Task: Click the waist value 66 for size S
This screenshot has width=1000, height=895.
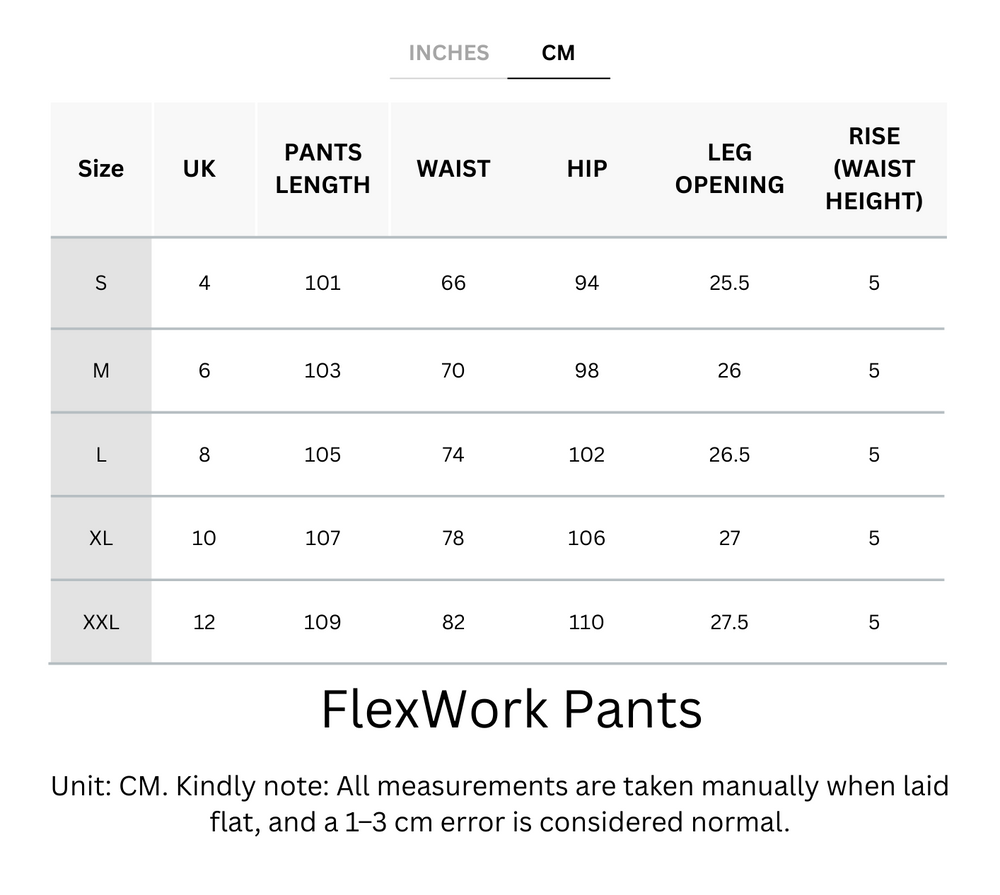Action: (453, 283)
